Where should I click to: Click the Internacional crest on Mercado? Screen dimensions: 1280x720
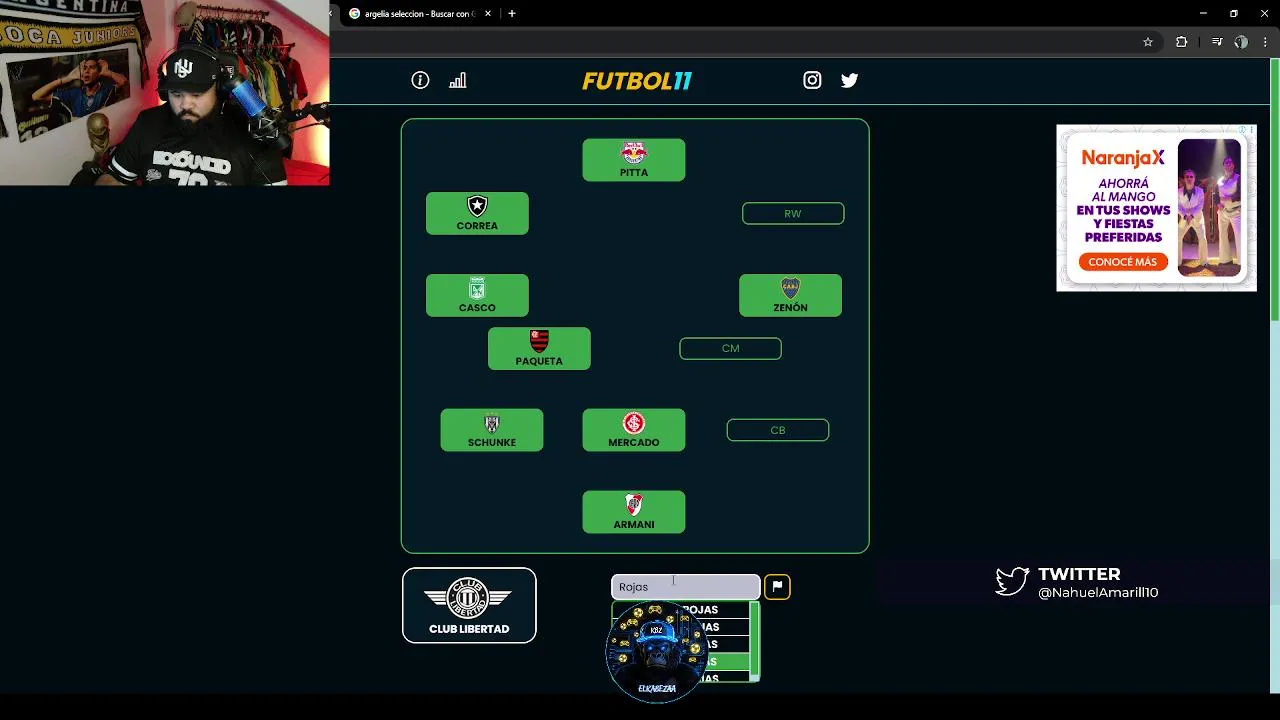[x=634, y=423]
